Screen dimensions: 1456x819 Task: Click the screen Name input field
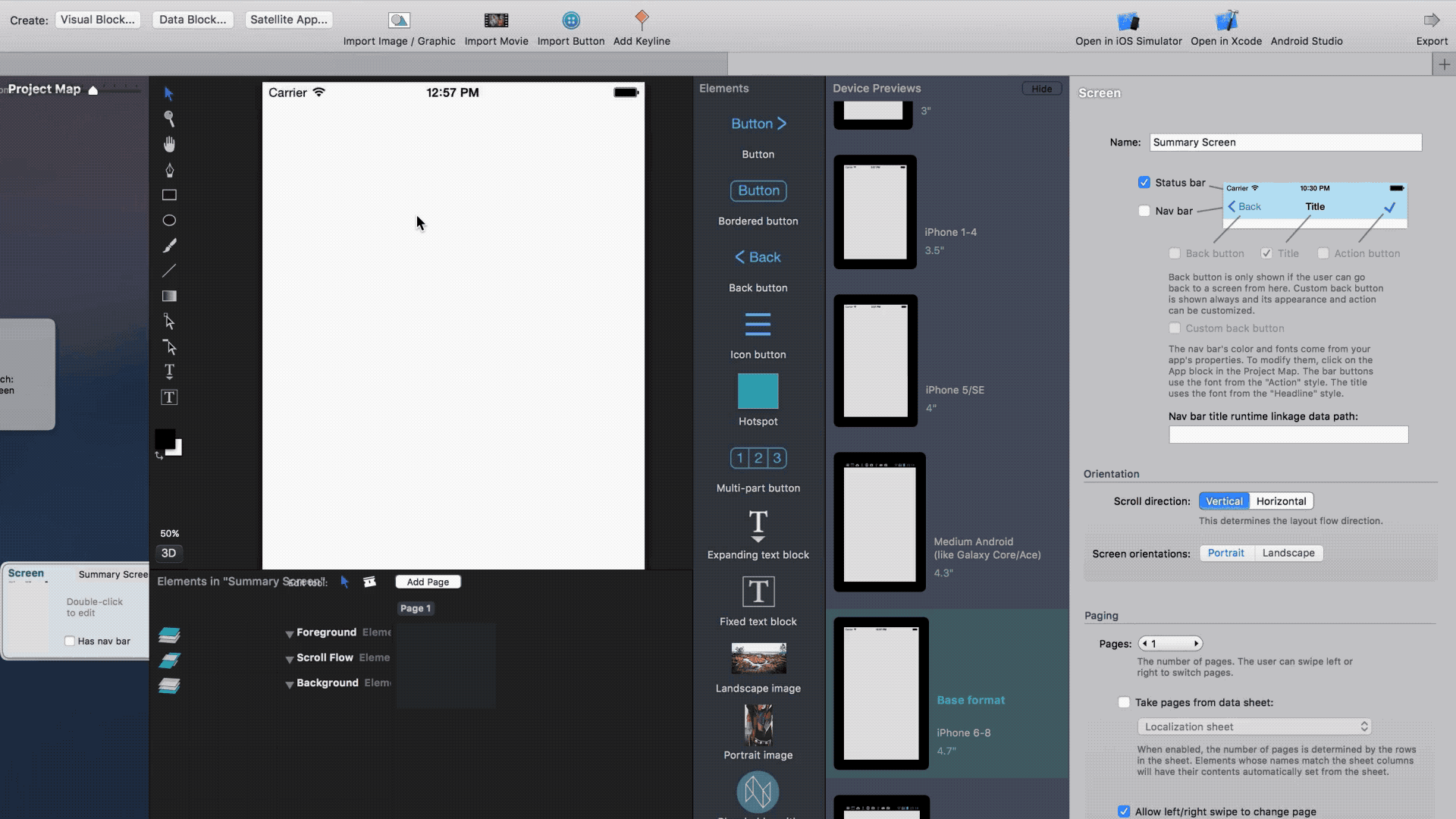point(1285,143)
